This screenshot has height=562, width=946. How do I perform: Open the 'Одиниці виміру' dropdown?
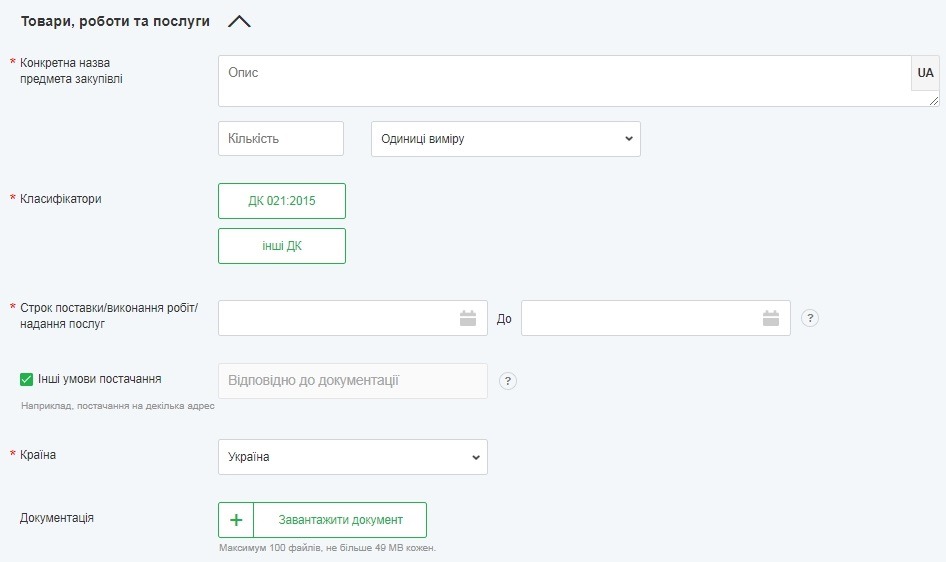(505, 139)
